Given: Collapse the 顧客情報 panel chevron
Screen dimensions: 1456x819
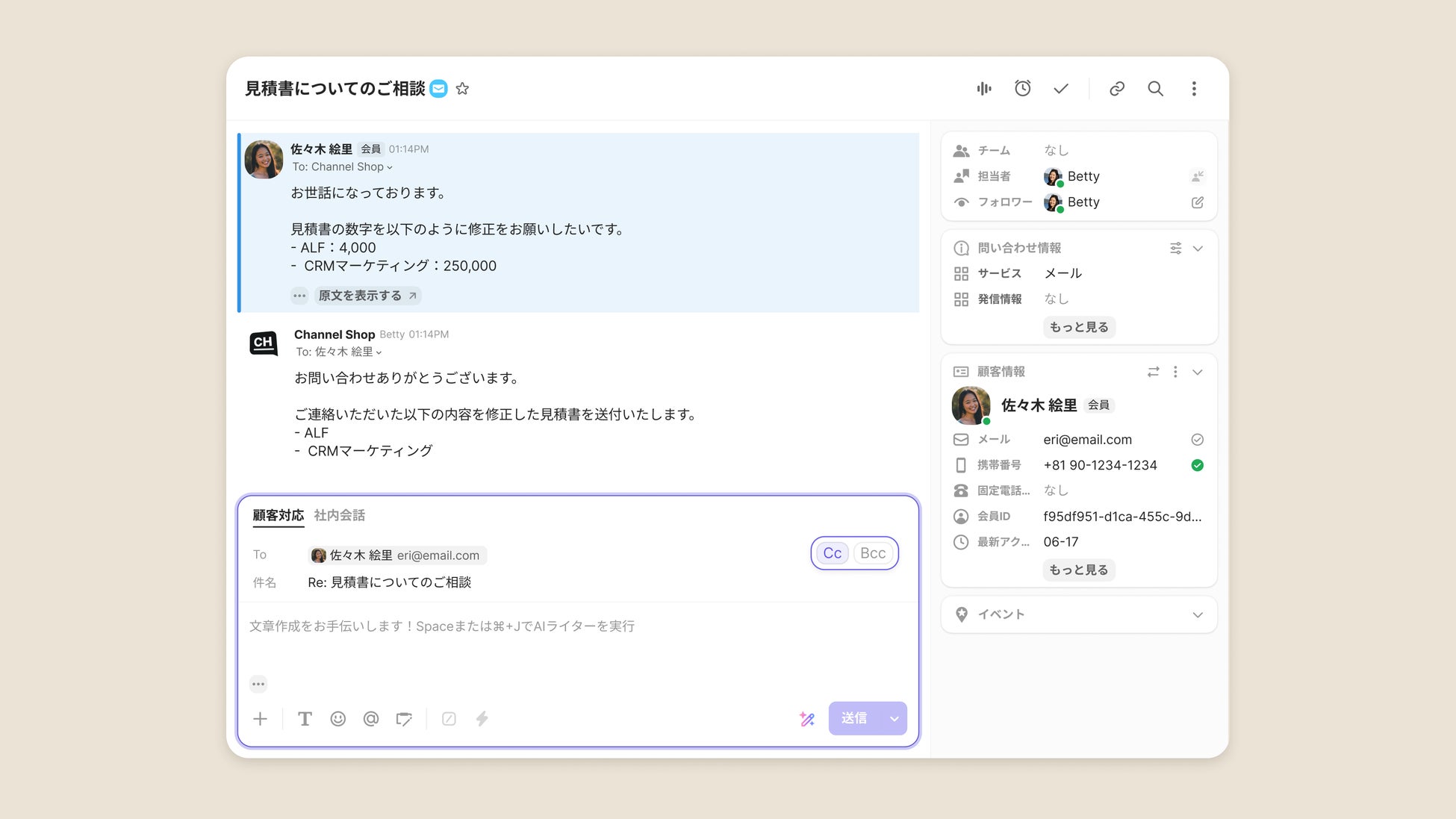Looking at the screenshot, I should [1197, 372].
